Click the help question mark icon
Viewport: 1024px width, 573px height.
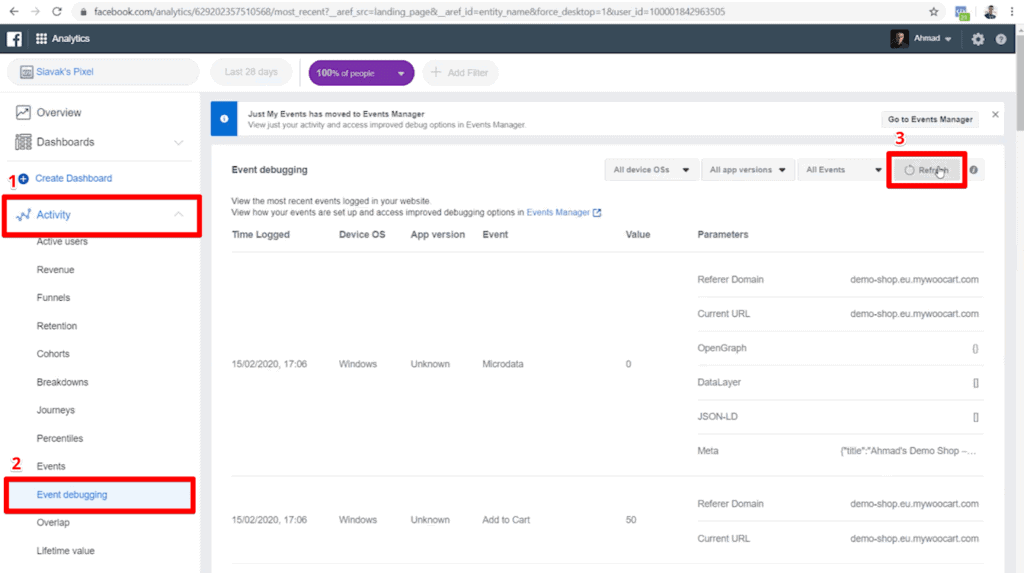[1000, 39]
